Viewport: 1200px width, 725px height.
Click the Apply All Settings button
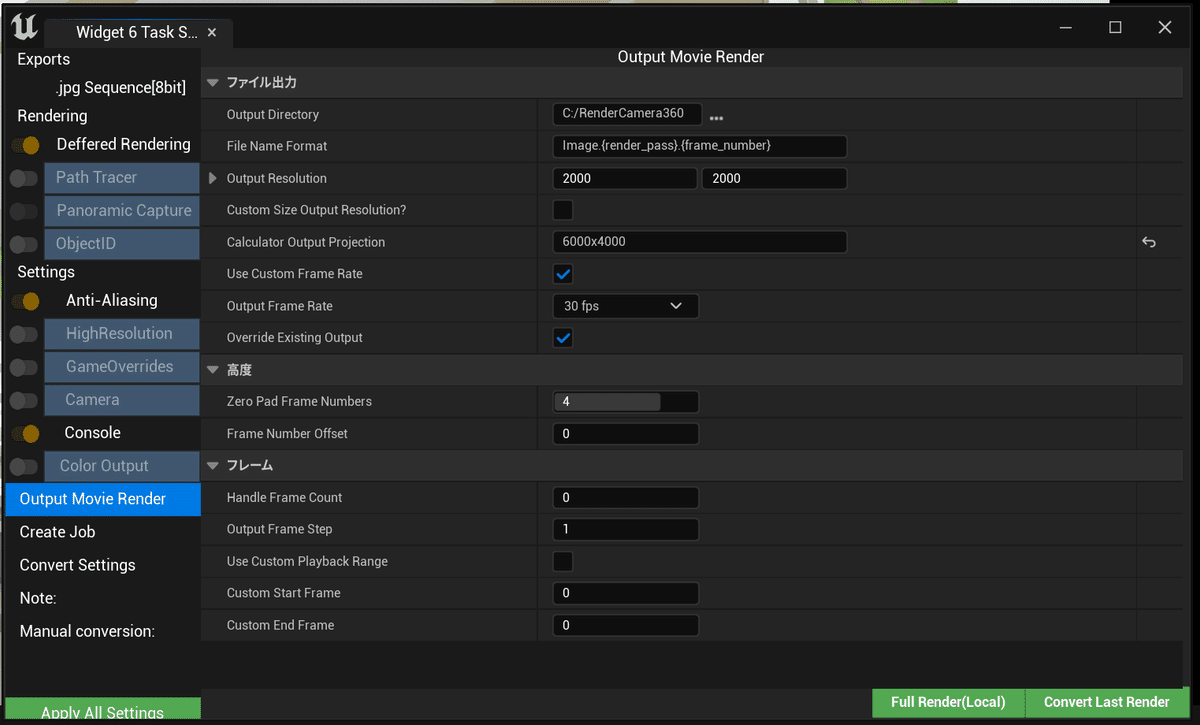pos(103,709)
